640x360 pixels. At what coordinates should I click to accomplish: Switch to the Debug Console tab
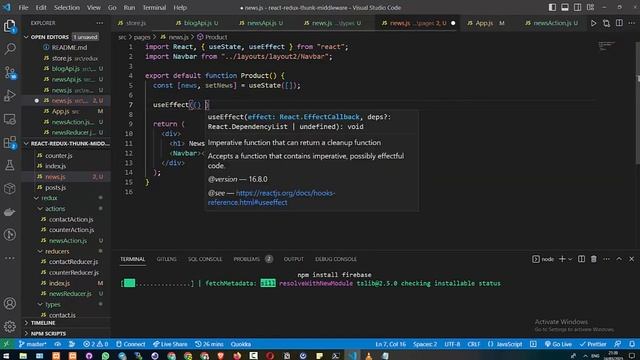click(x=336, y=259)
